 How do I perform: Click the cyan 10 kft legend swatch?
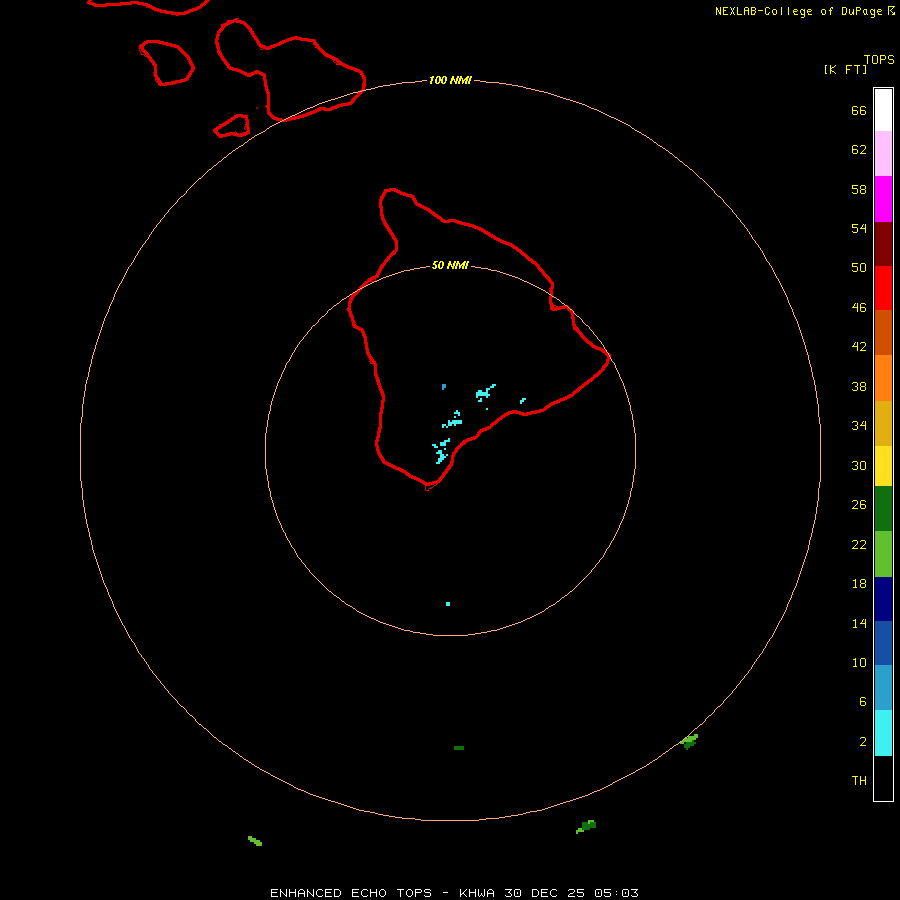883,733
